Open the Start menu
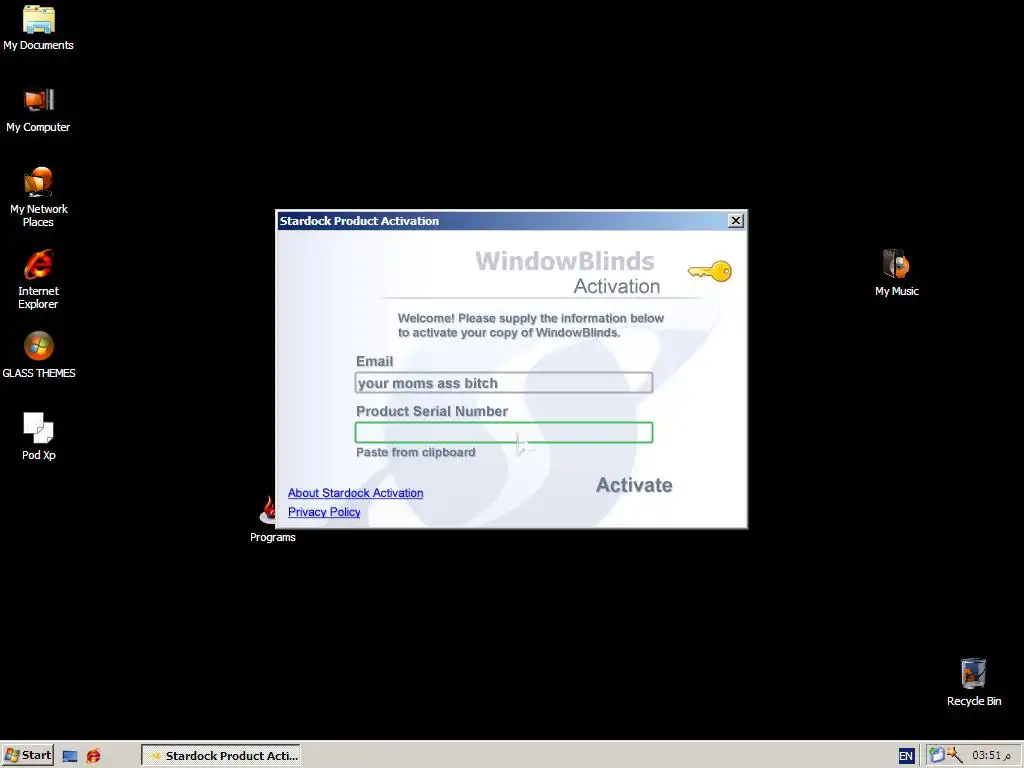 (27, 756)
